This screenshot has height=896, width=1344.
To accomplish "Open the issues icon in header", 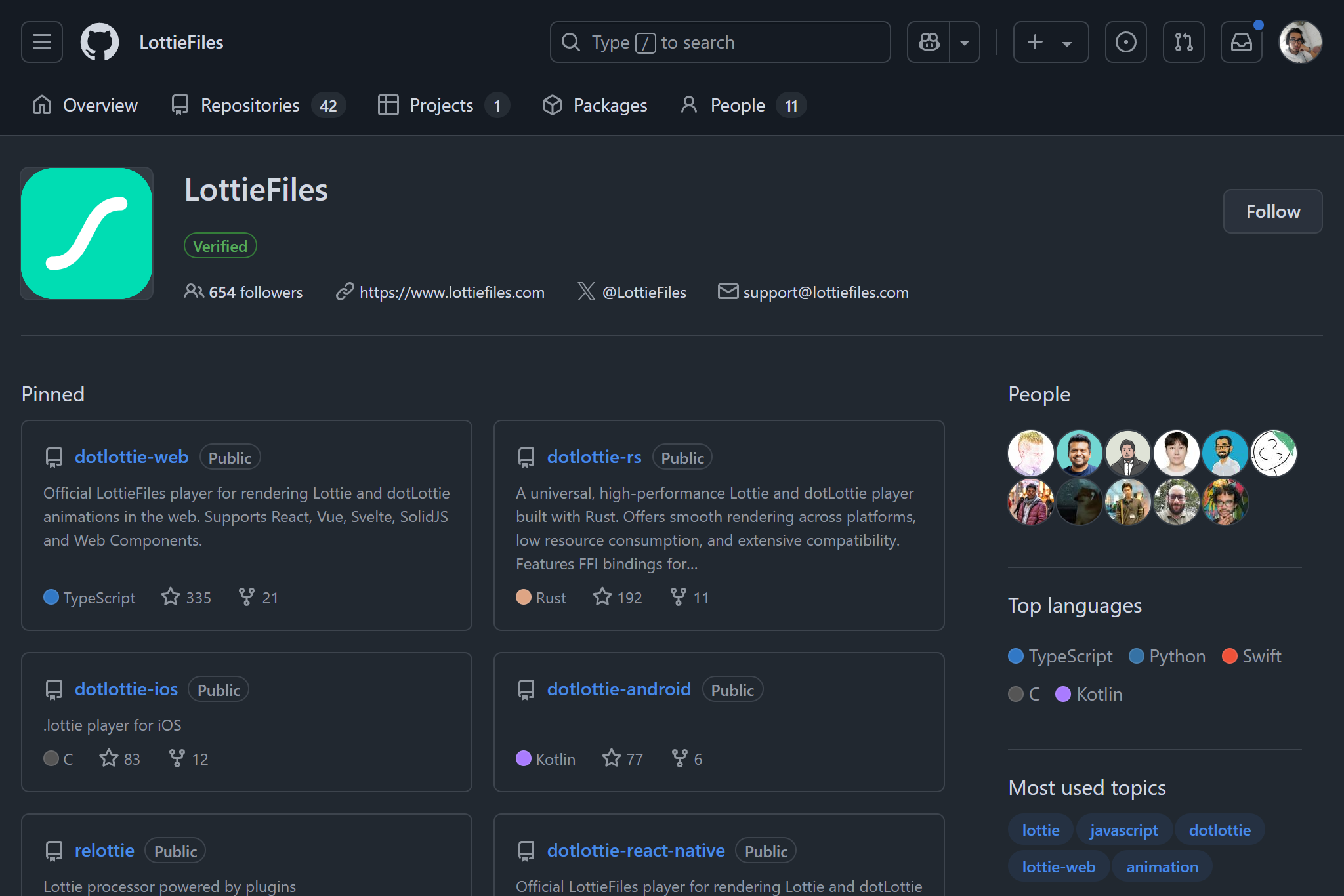I will (1125, 42).
